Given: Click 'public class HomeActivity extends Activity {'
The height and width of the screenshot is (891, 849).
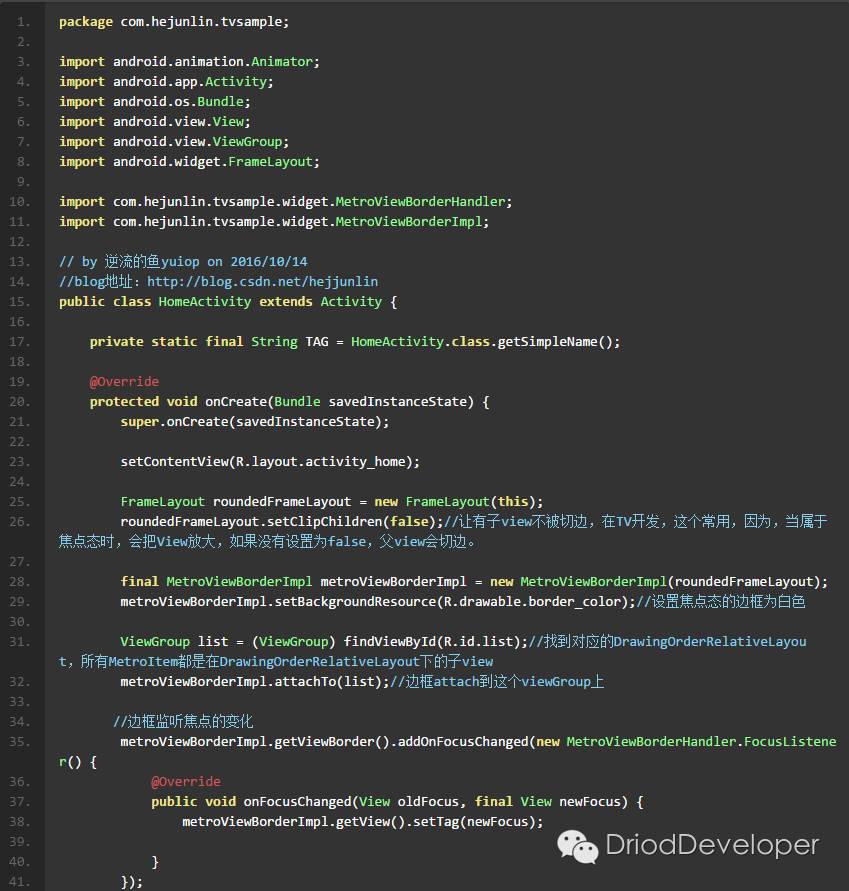Looking at the screenshot, I should click(228, 302).
